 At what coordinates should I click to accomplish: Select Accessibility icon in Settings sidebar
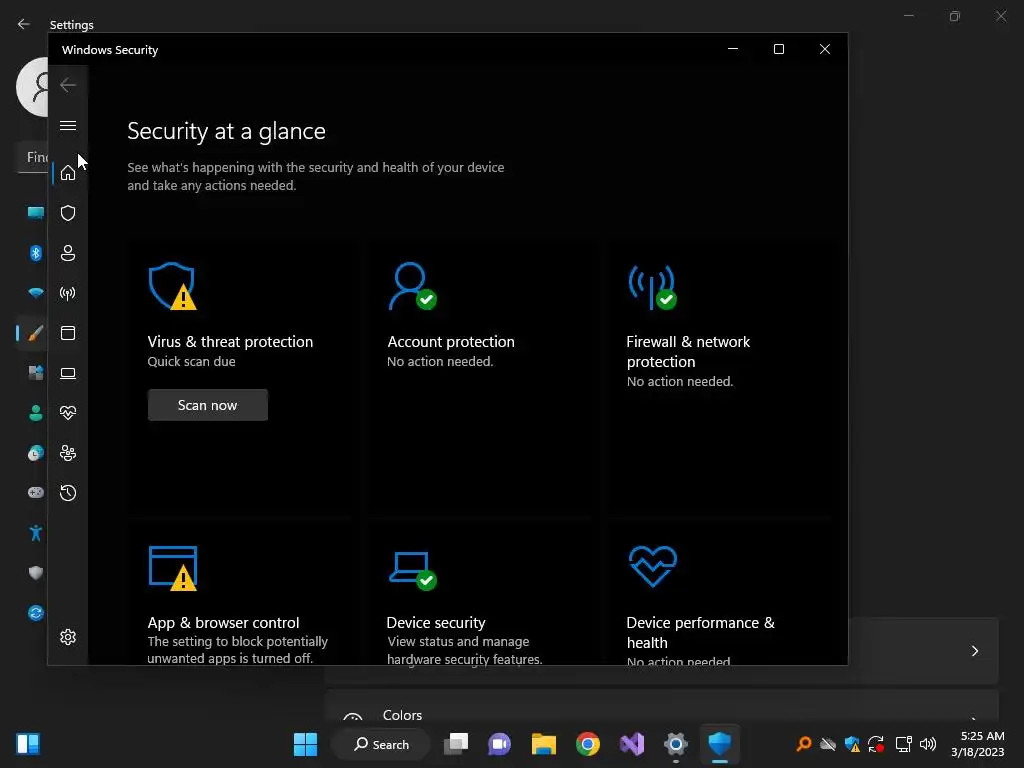pos(36,533)
